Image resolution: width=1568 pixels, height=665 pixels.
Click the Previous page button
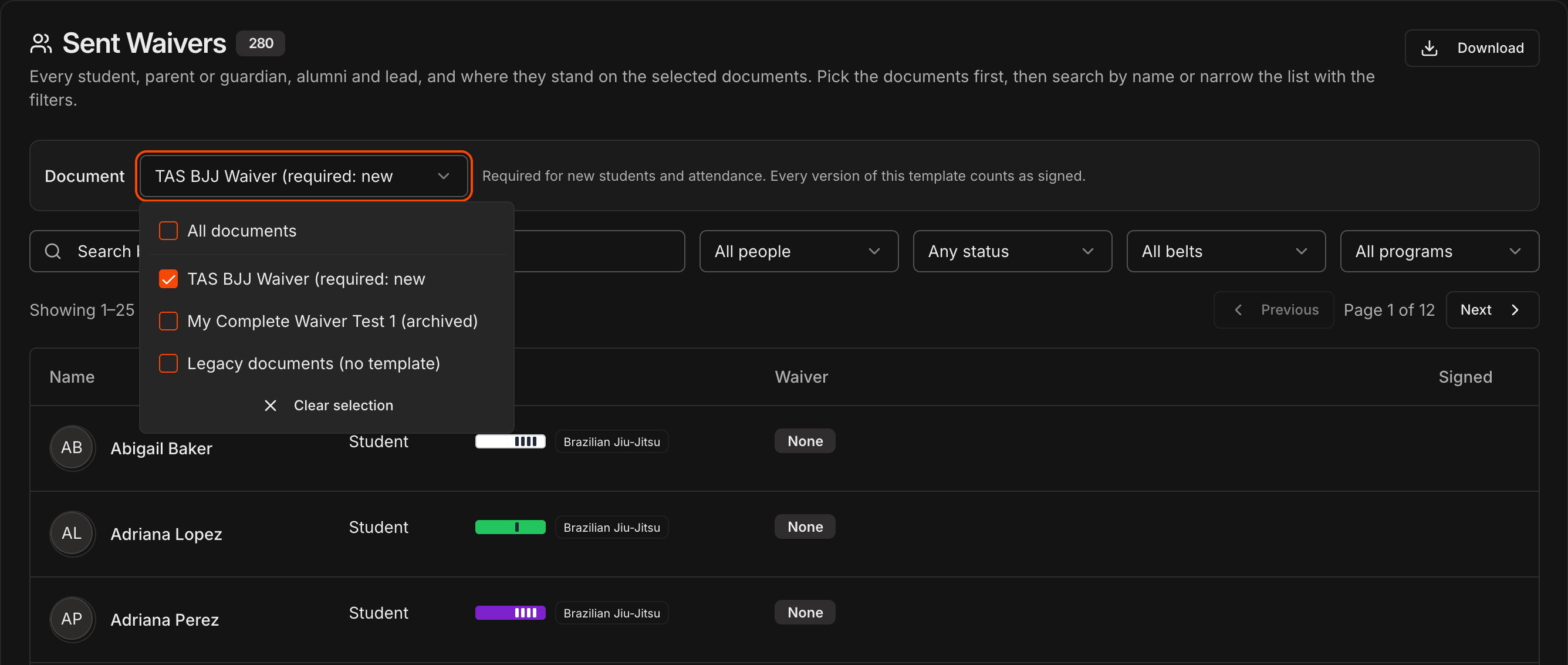[1273, 310]
